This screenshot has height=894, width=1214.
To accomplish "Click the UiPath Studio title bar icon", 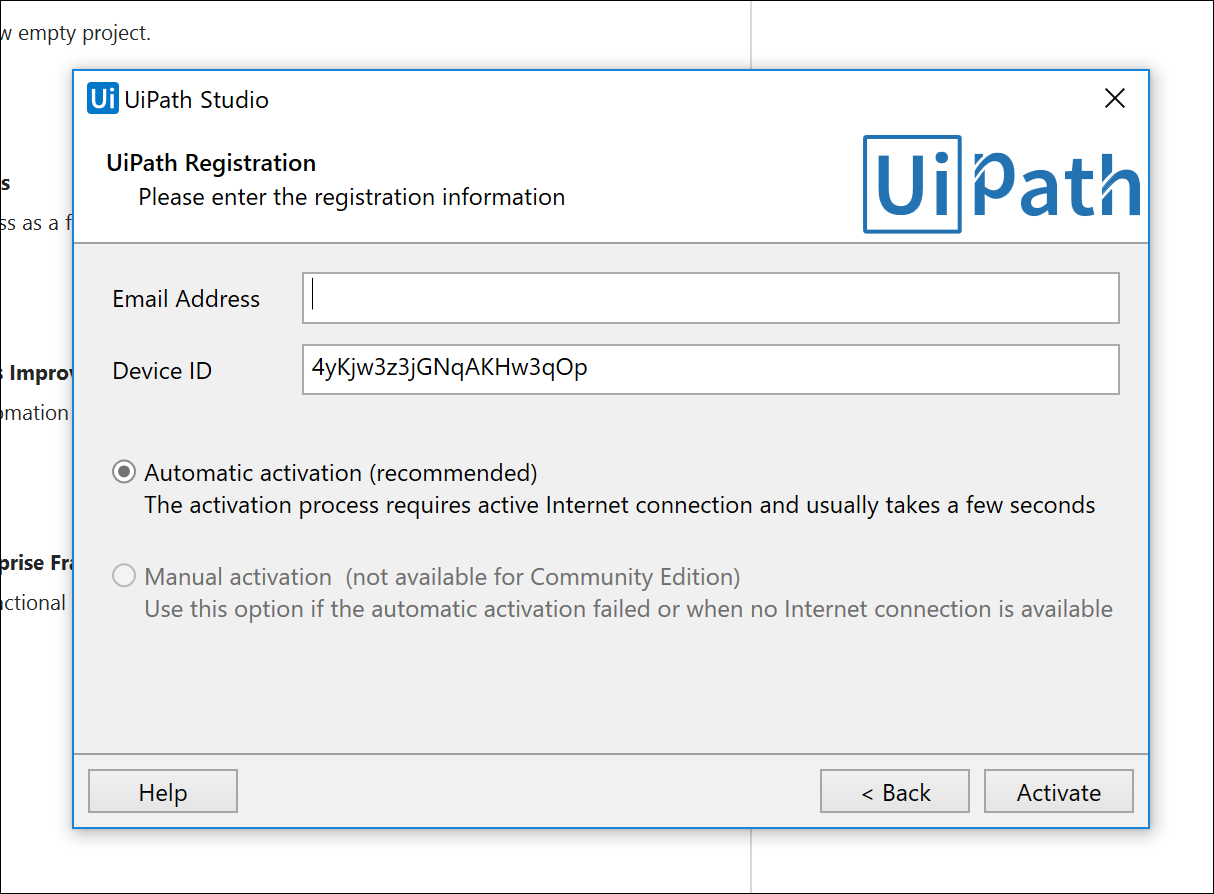I will click(x=103, y=98).
